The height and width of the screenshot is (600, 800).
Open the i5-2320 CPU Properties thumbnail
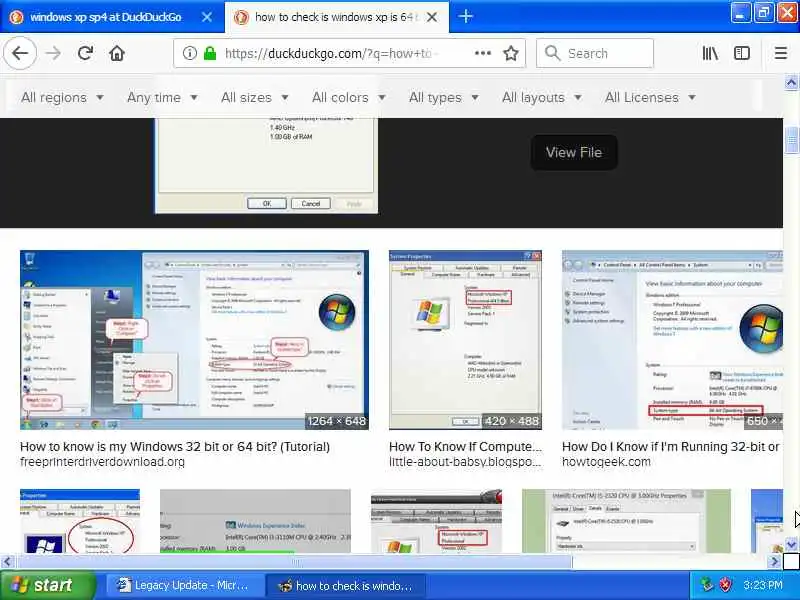[x=626, y=521]
